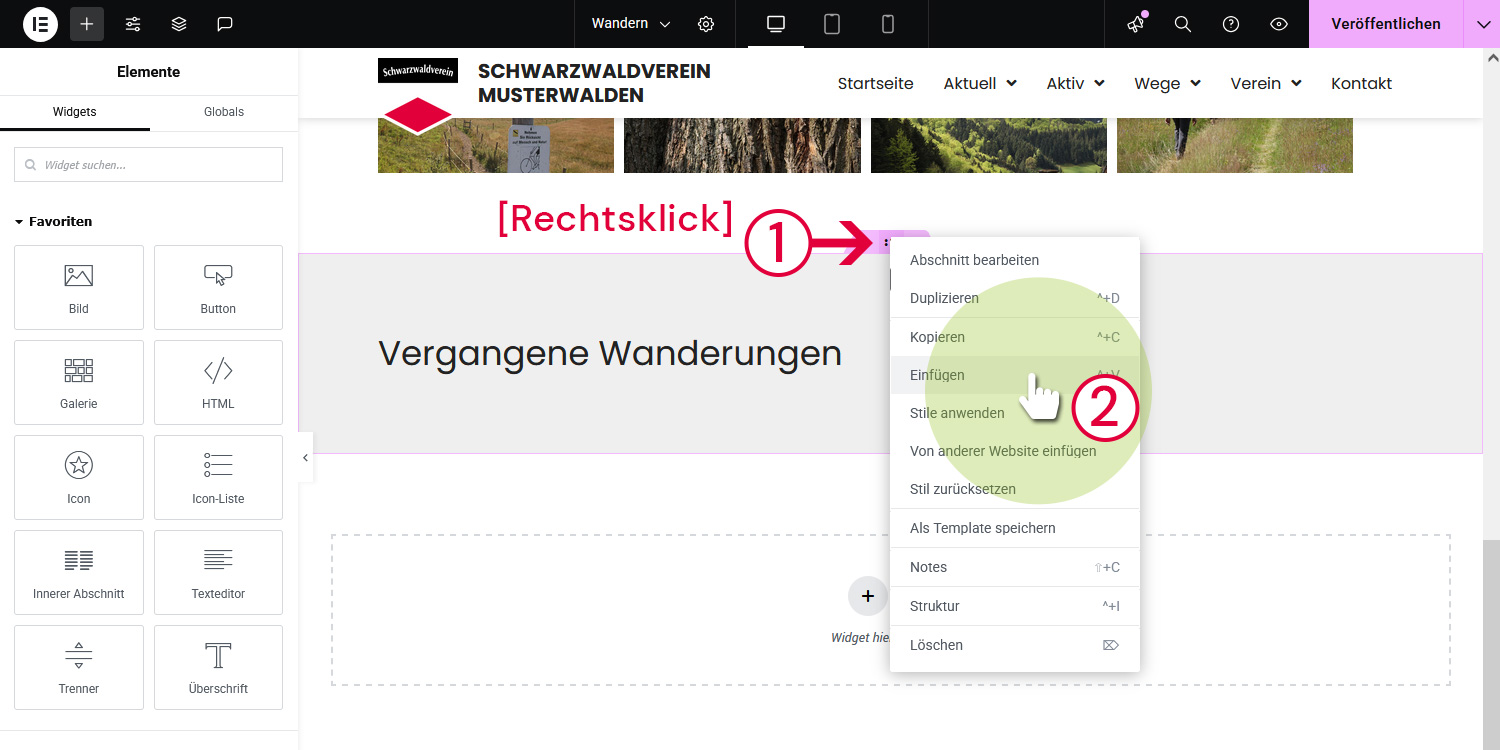Viewport: 1500px width, 750px height.
Task: Collapse the Favoriten widget category
Action: pyautogui.click(x=19, y=222)
